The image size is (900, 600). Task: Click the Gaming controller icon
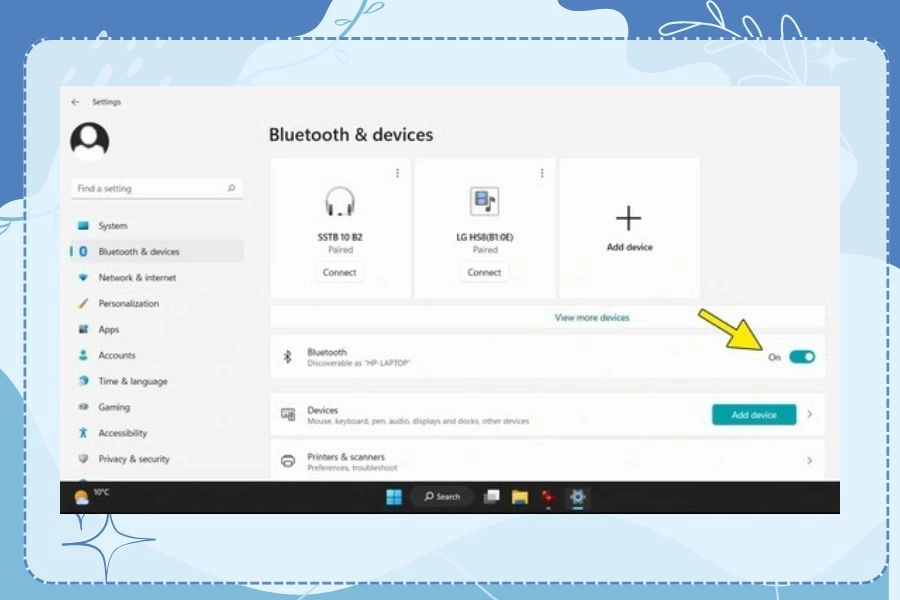pyautogui.click(x=83, y=407)
